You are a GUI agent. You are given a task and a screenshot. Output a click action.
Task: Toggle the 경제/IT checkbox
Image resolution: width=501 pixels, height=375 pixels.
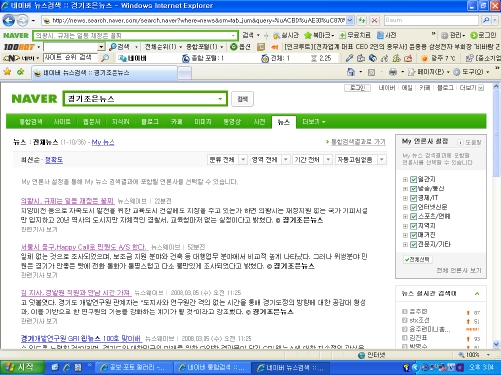click(x=414, y=198)
